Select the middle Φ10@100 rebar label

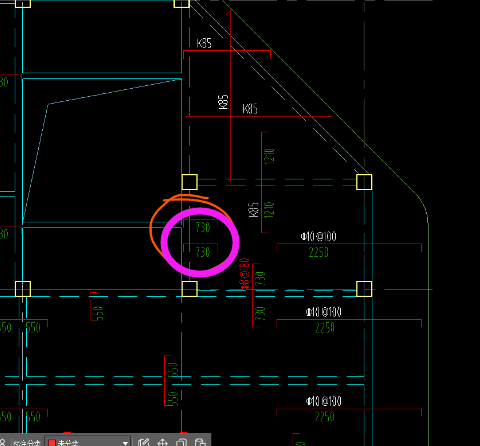click(324, 312)
